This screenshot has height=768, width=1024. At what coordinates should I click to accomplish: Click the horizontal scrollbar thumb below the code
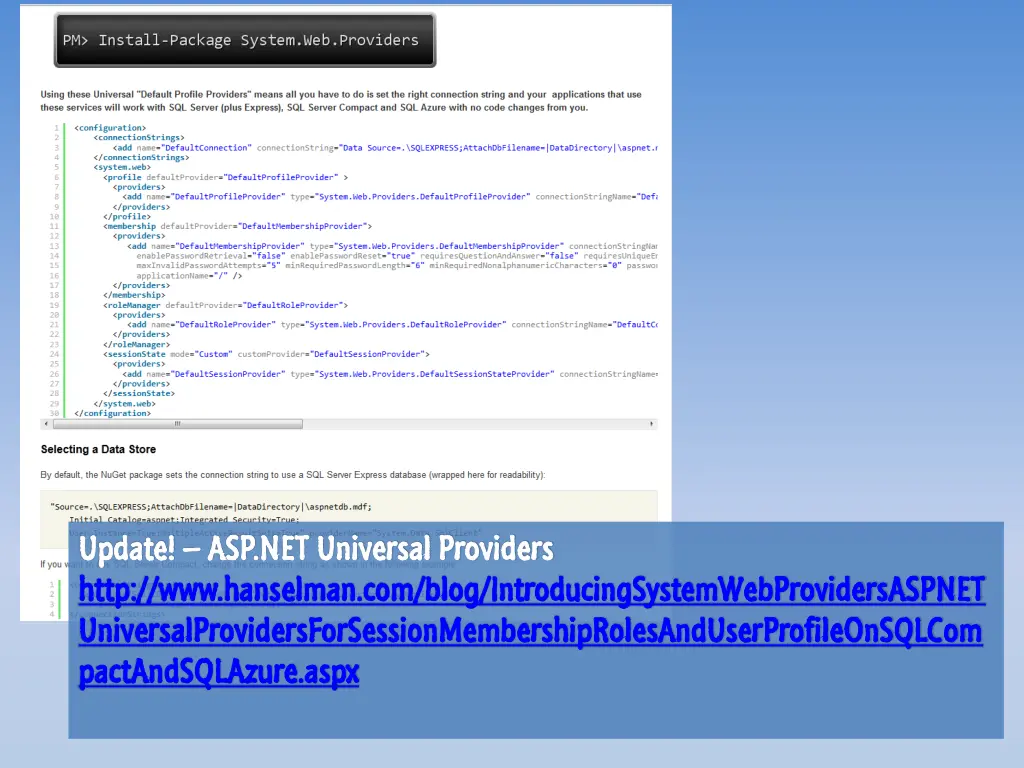tap(175, 424)
